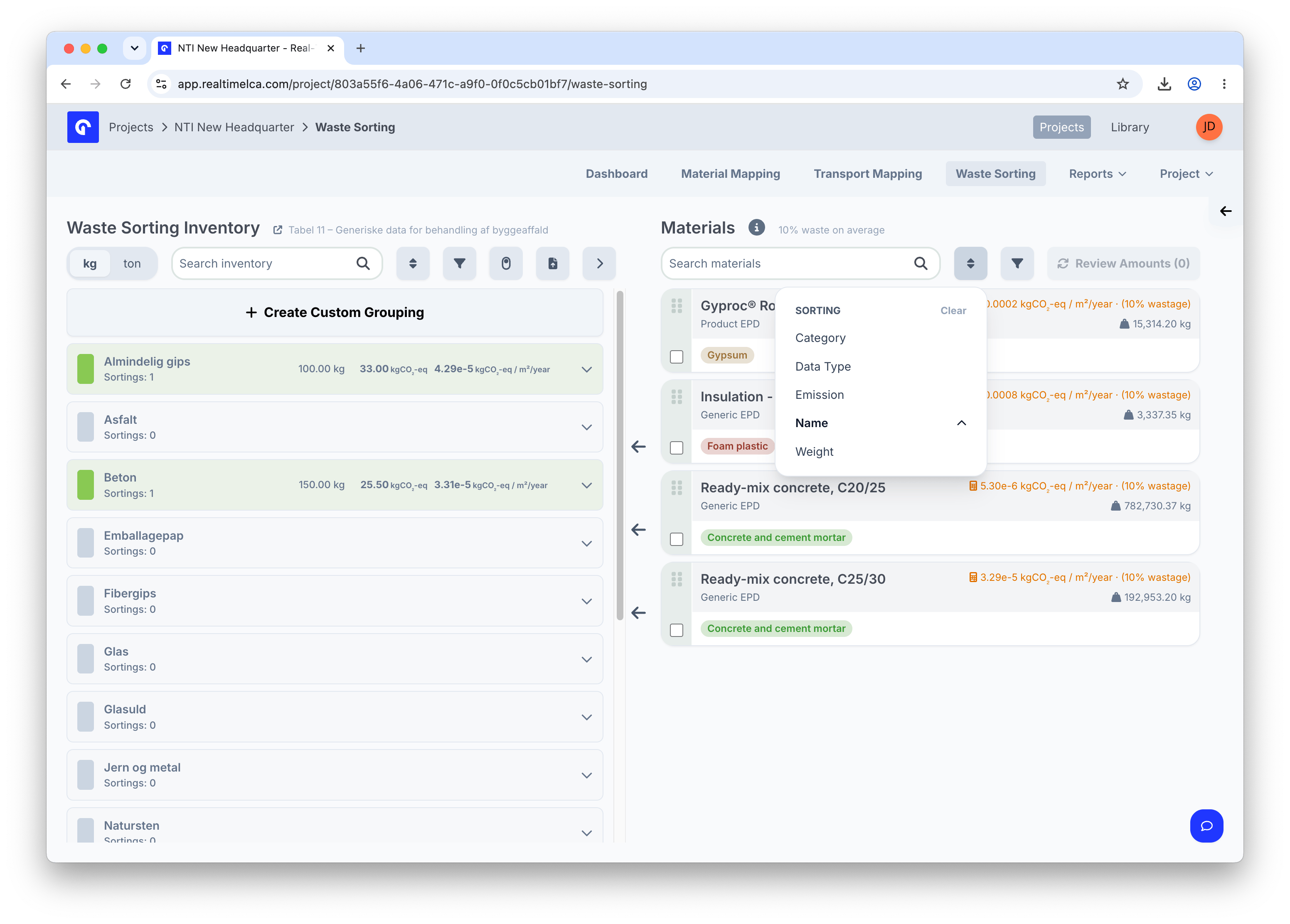Click Review Amounts (0) button

click(x=1123, y=263)
